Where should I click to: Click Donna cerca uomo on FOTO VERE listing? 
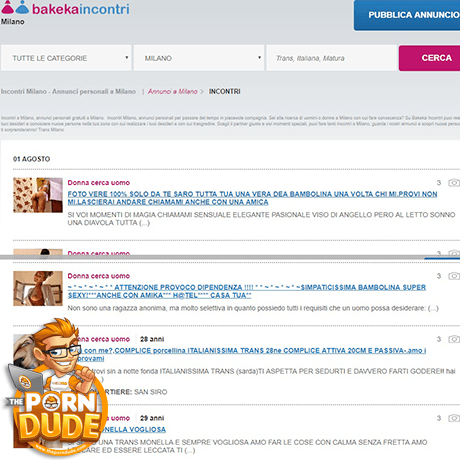99,183
